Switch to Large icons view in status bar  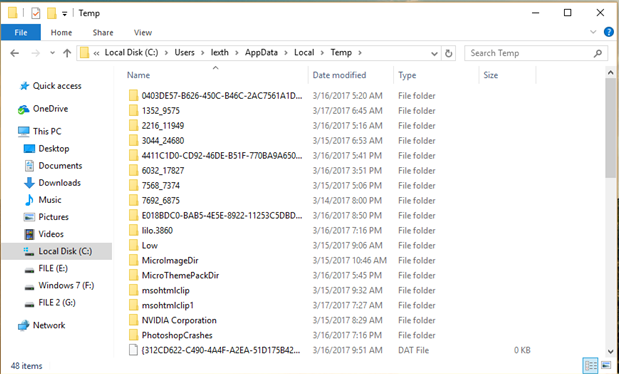pos(606,366)
